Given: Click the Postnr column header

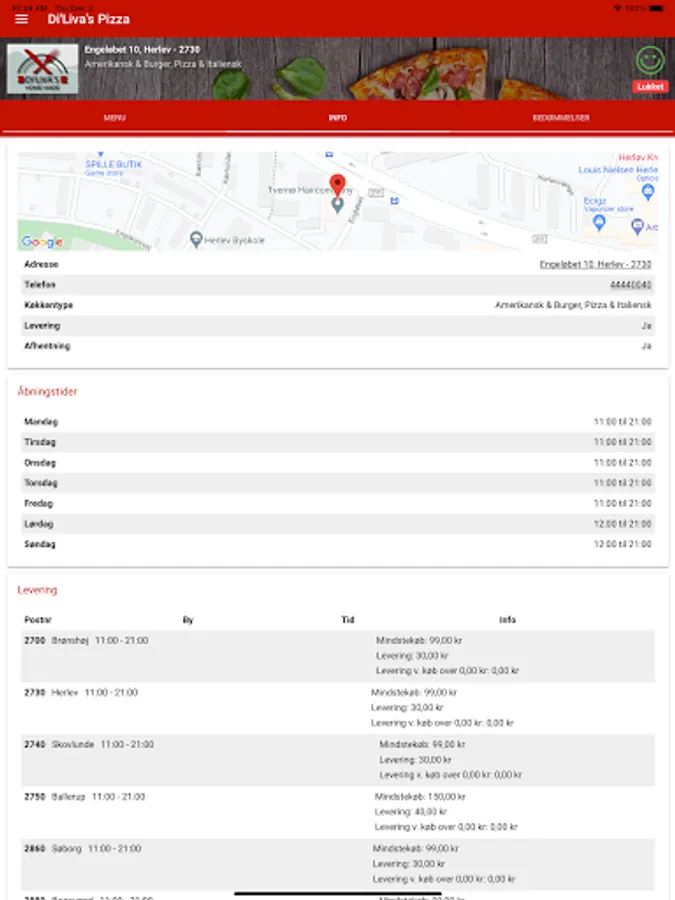Looking at the screenshot, I should click(x=38, y=620).
